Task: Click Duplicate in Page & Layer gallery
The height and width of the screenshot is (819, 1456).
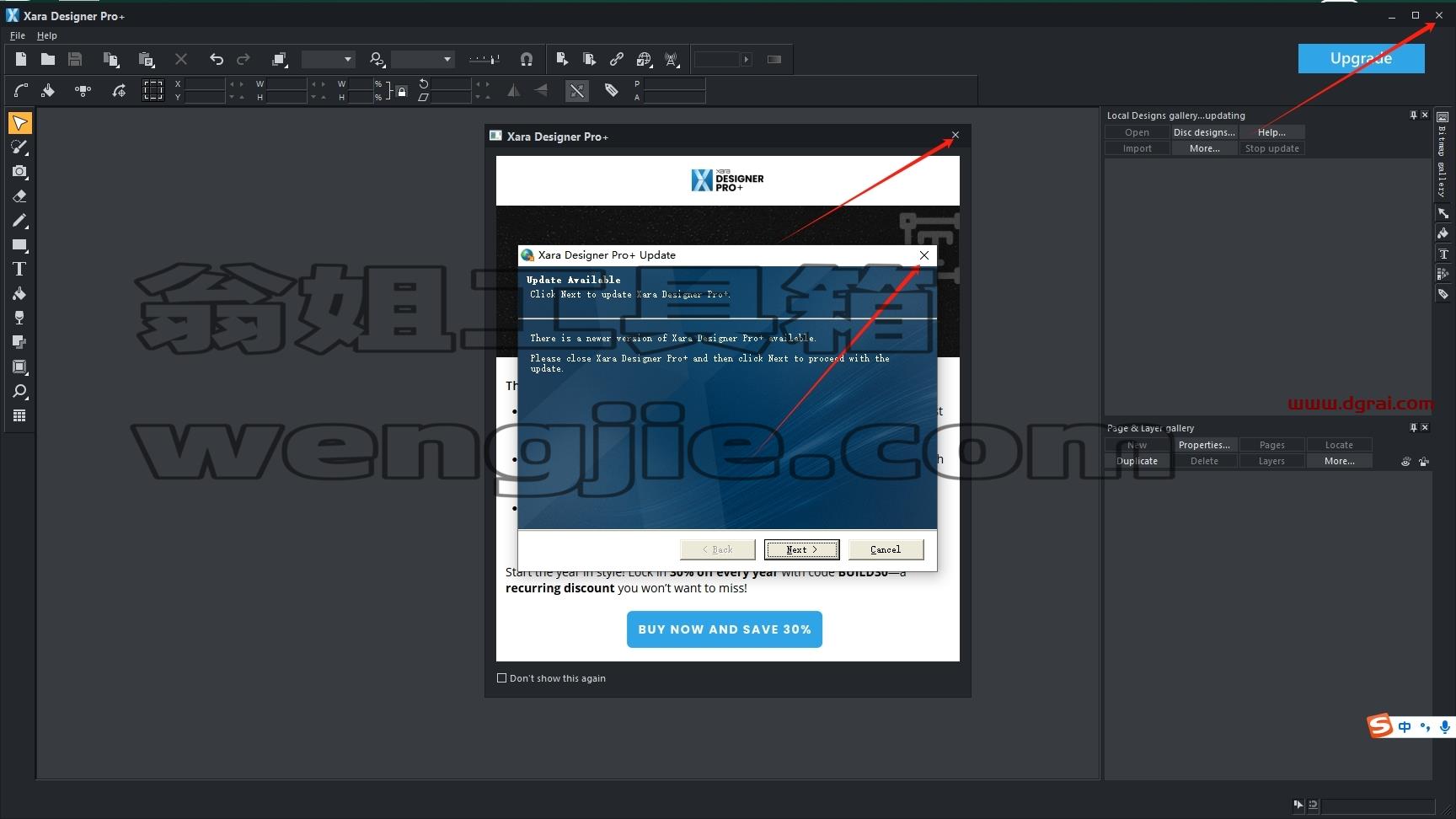Action: (x=1137, y=461)
